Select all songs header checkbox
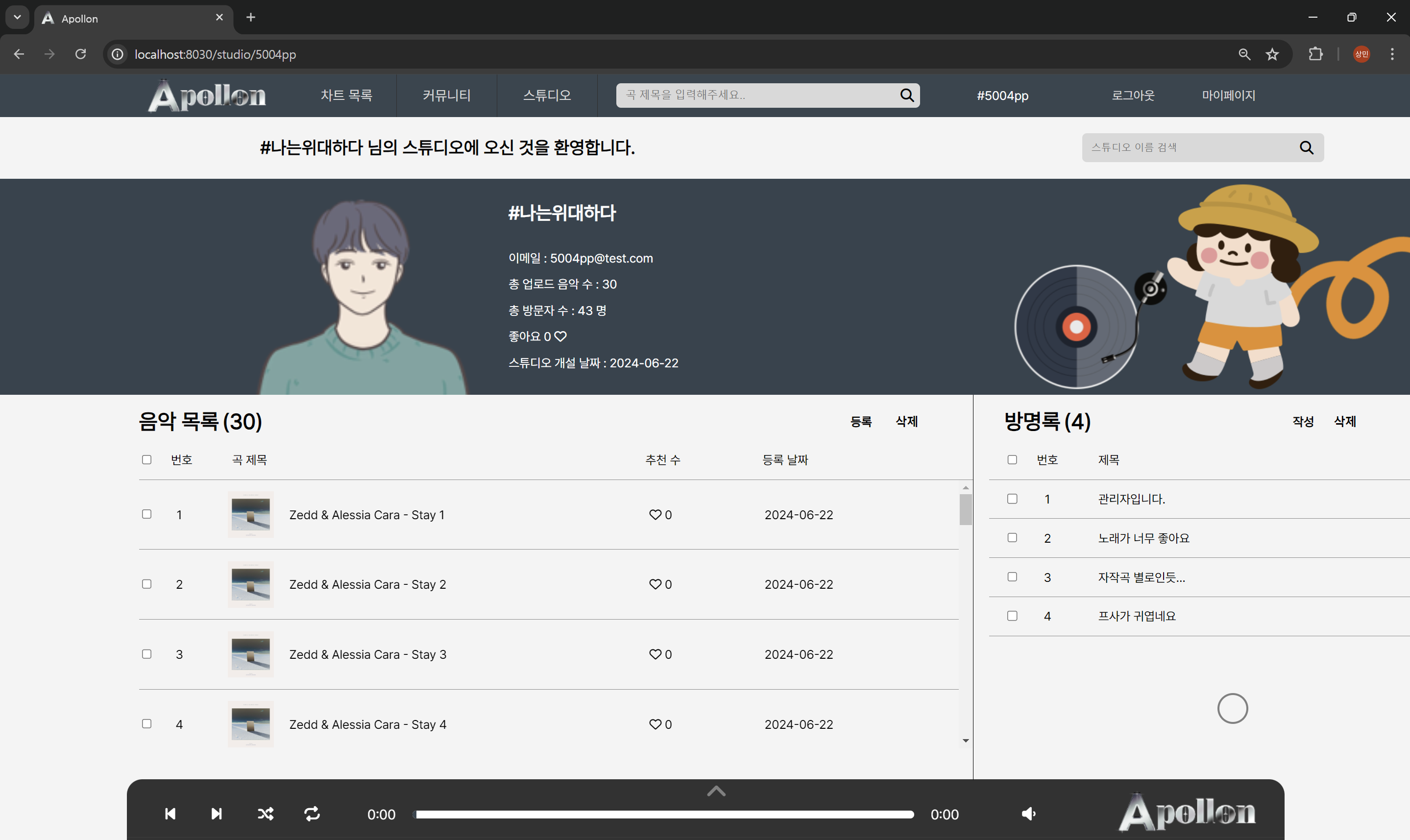Screen dimensions: 1410x840 (146, 459)
